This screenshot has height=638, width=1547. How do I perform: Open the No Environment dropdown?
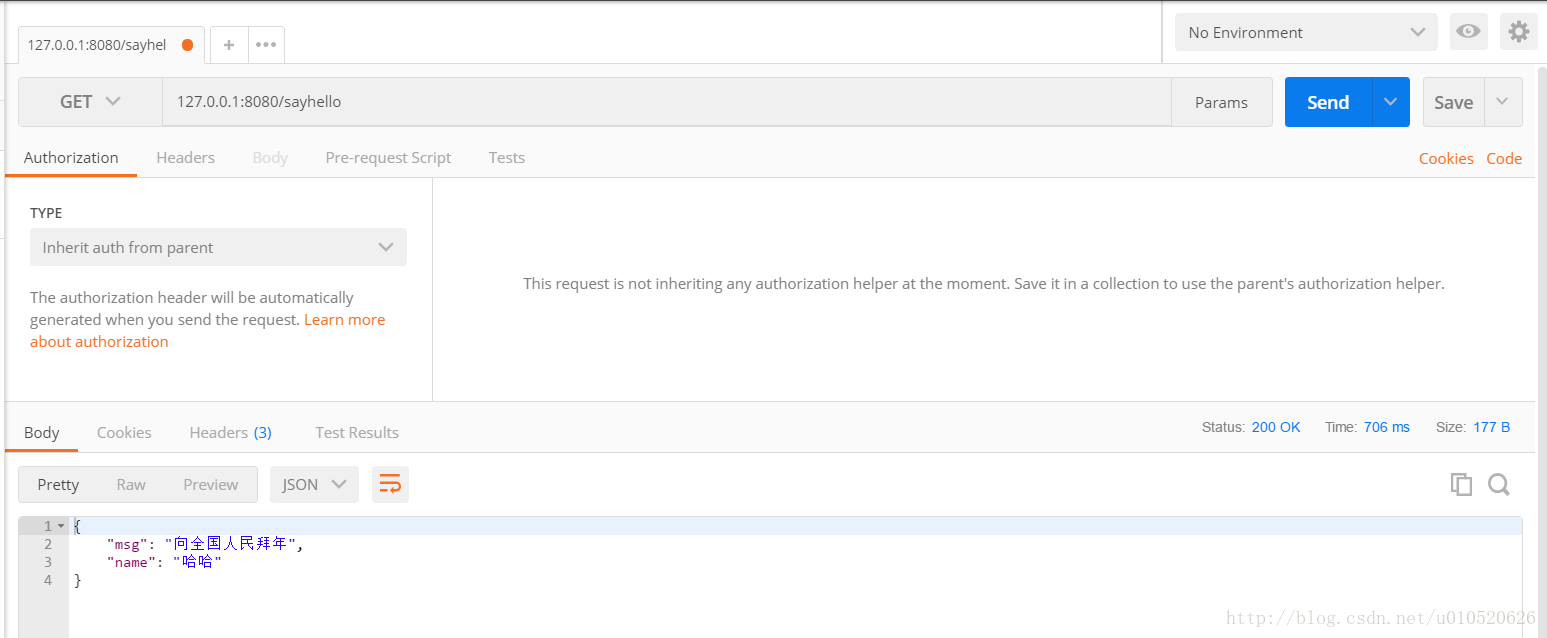1306,32
